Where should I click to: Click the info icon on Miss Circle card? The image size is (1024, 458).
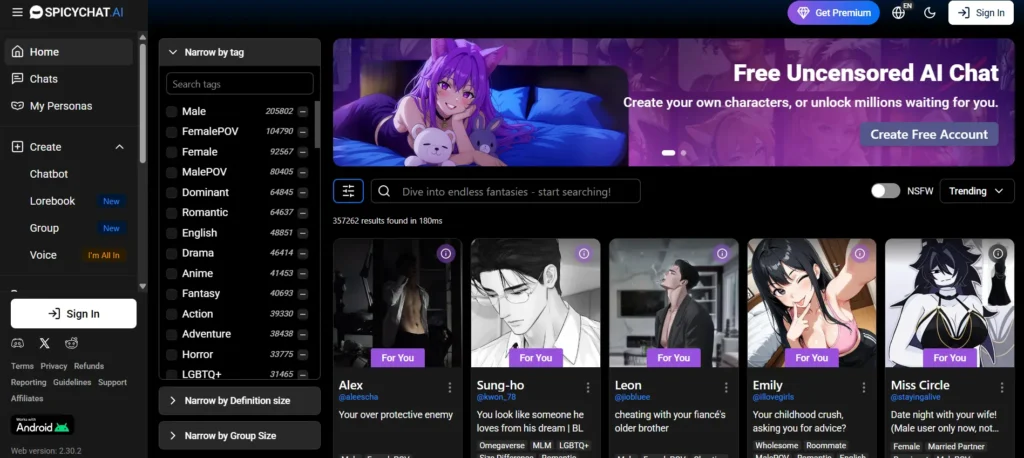coord(998,254)
